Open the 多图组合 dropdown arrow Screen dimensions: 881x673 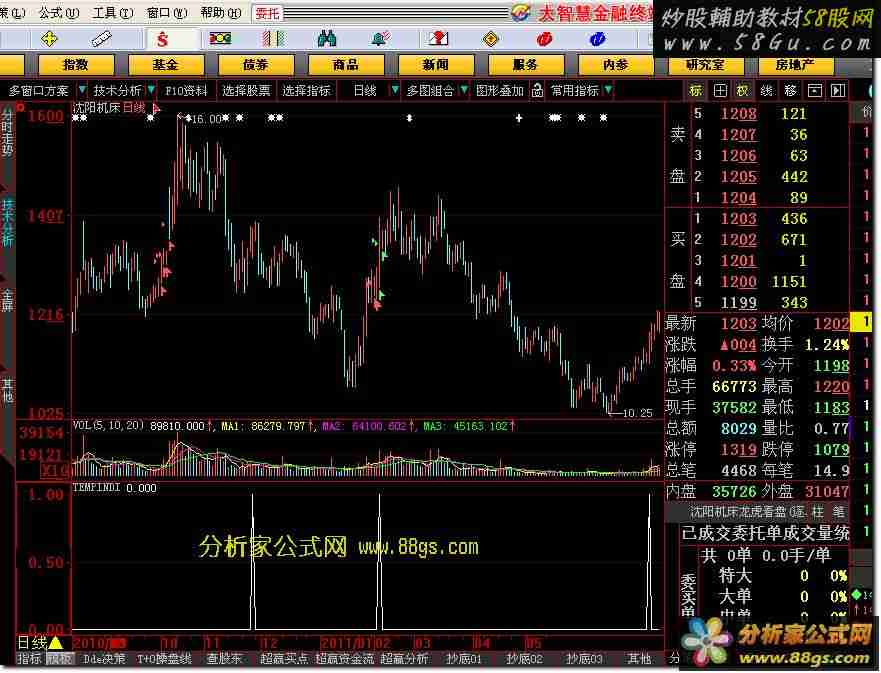point(464,90)
